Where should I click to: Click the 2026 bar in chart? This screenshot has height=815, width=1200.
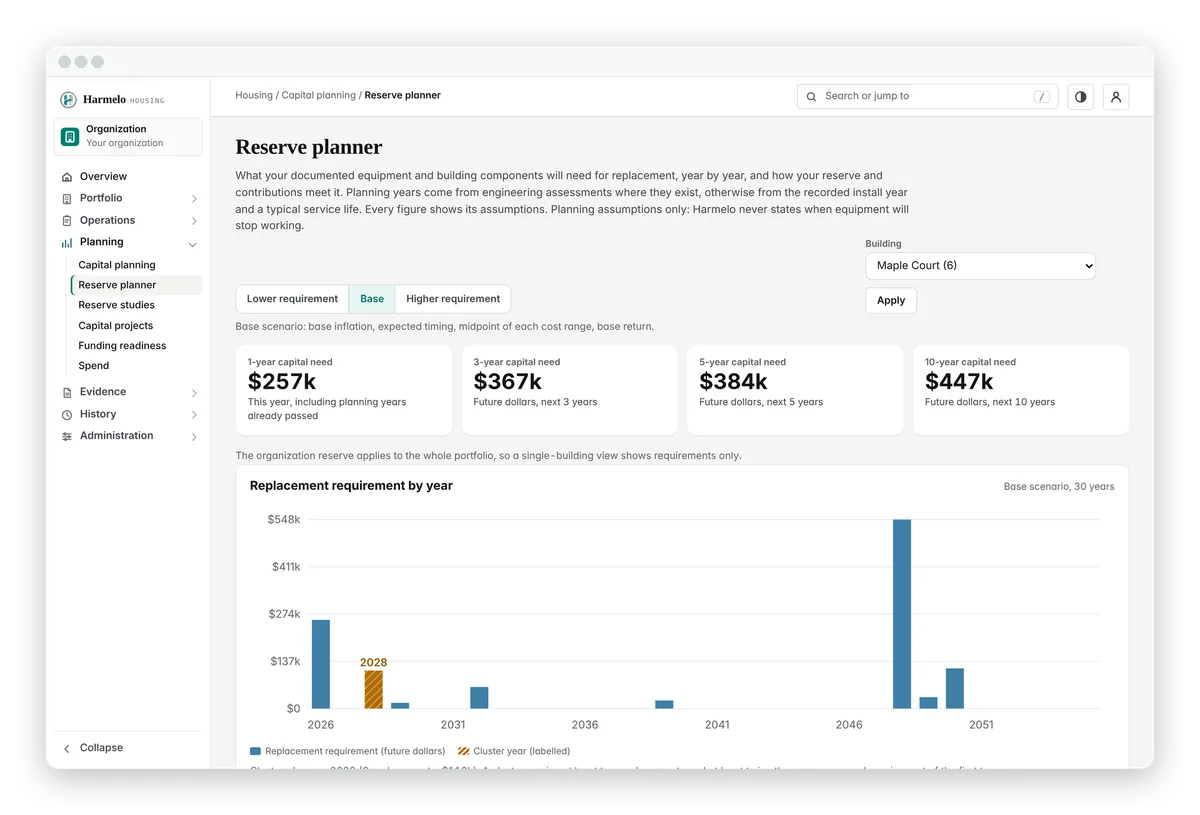(321, 664)
